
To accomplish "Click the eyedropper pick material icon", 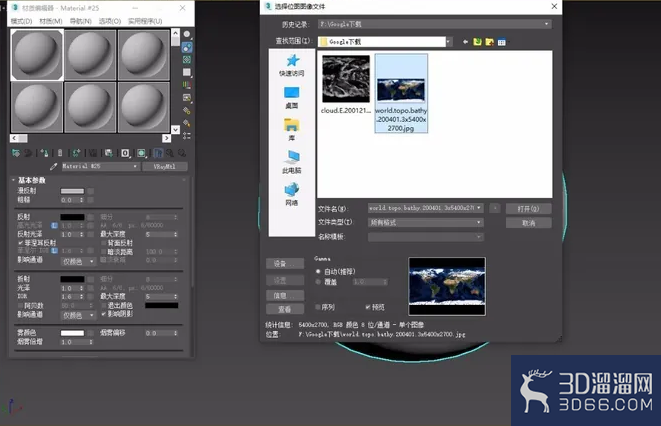I will 54,166.
